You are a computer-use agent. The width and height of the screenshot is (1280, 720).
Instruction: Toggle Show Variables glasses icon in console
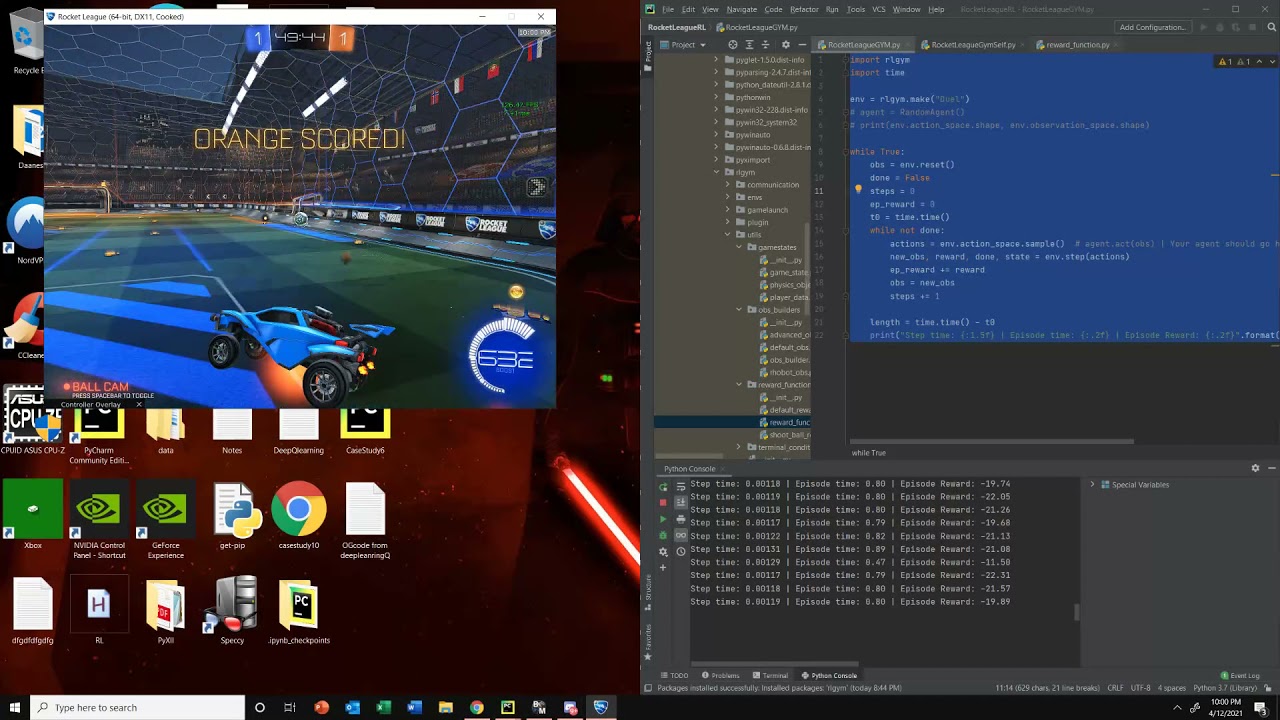click(681, 535)
